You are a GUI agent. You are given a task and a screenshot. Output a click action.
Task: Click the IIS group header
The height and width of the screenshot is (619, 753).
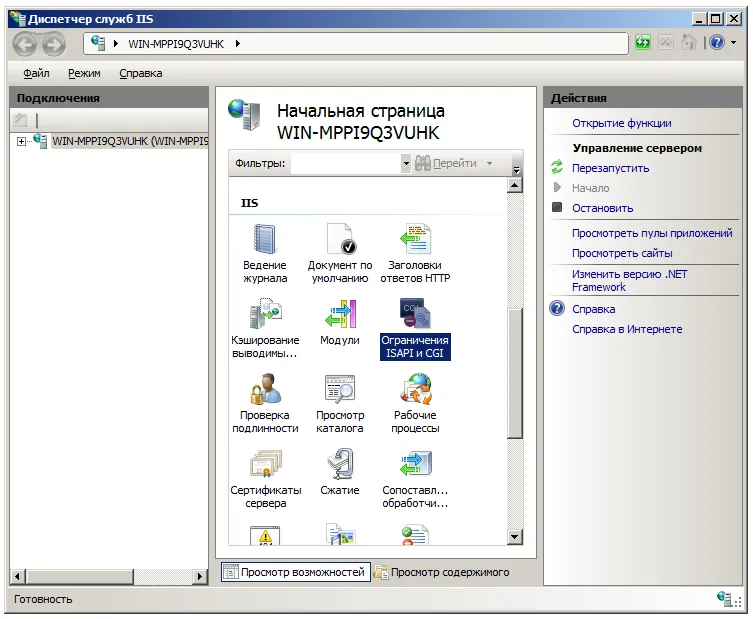point(249,203)
